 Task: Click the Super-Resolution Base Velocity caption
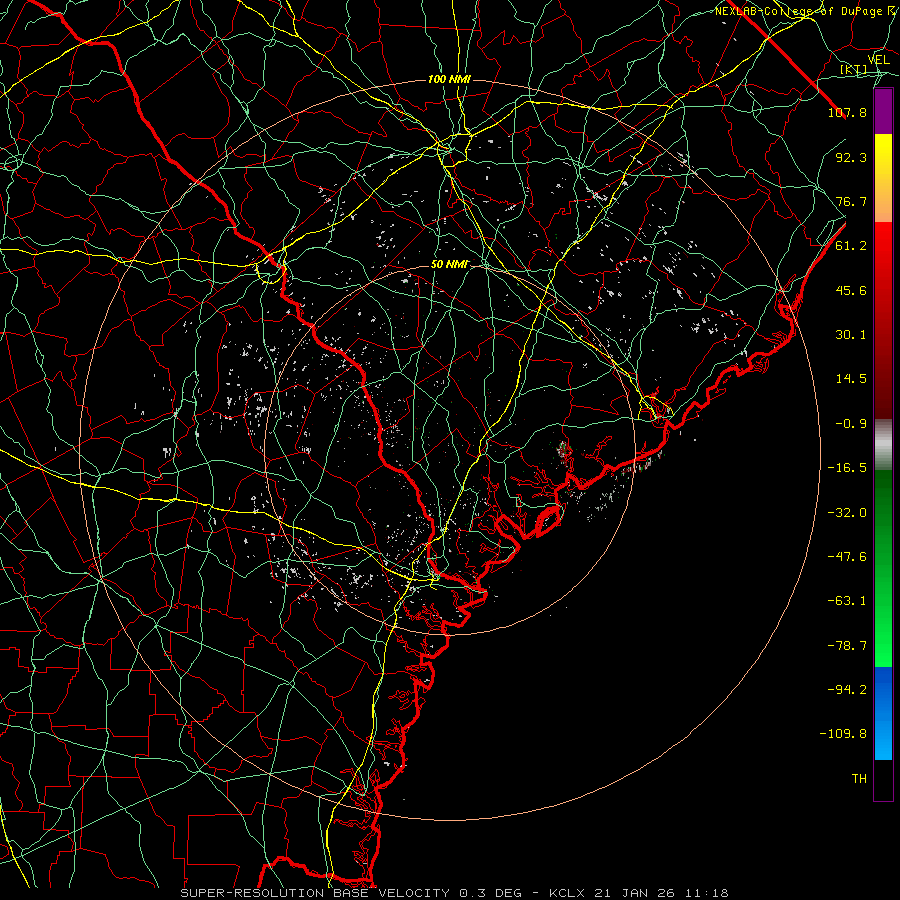pyautogui.click(x=455, y=893)
